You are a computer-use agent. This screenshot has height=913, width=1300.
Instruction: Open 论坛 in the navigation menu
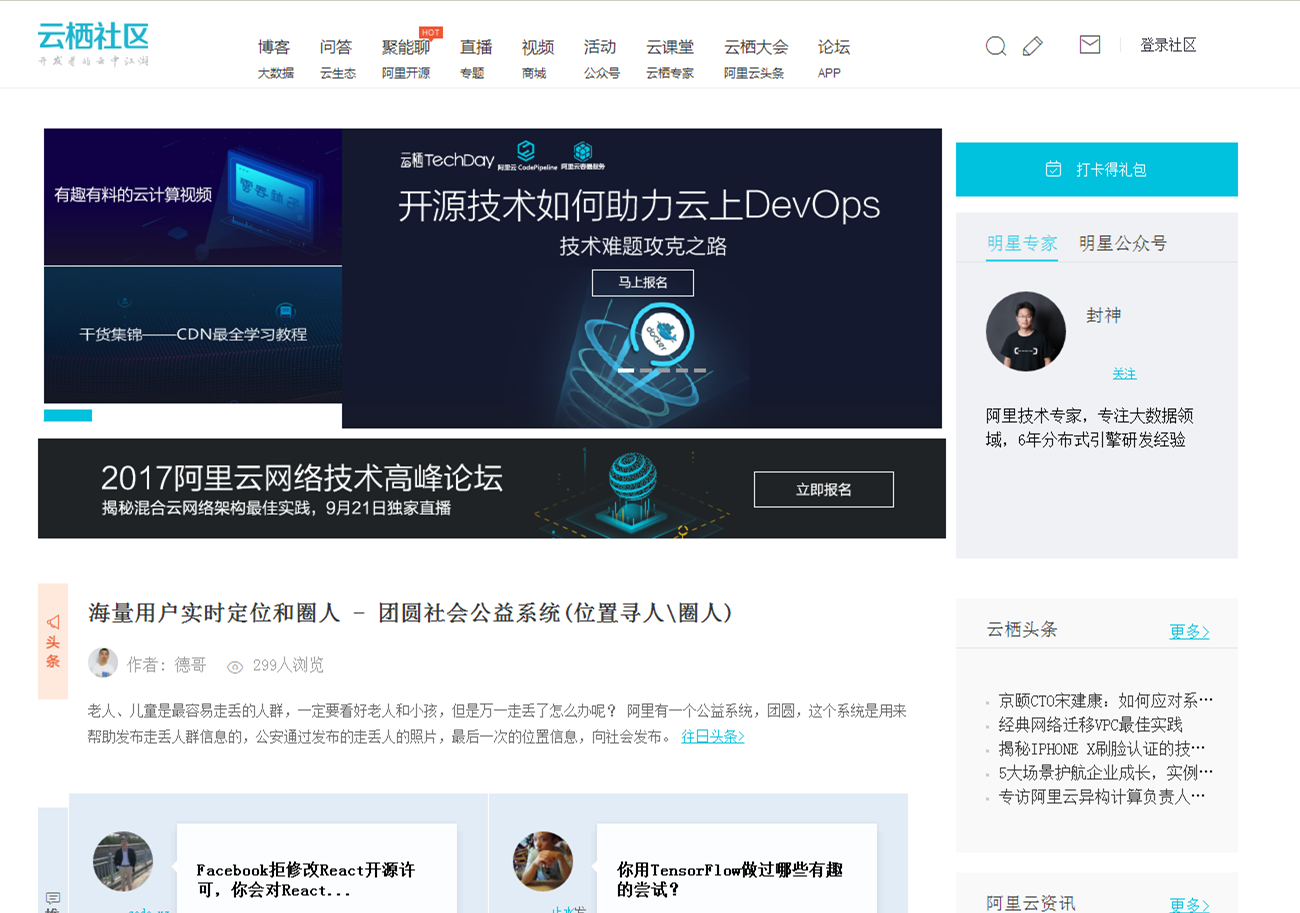pyautogui.click(x=834, y=47)
